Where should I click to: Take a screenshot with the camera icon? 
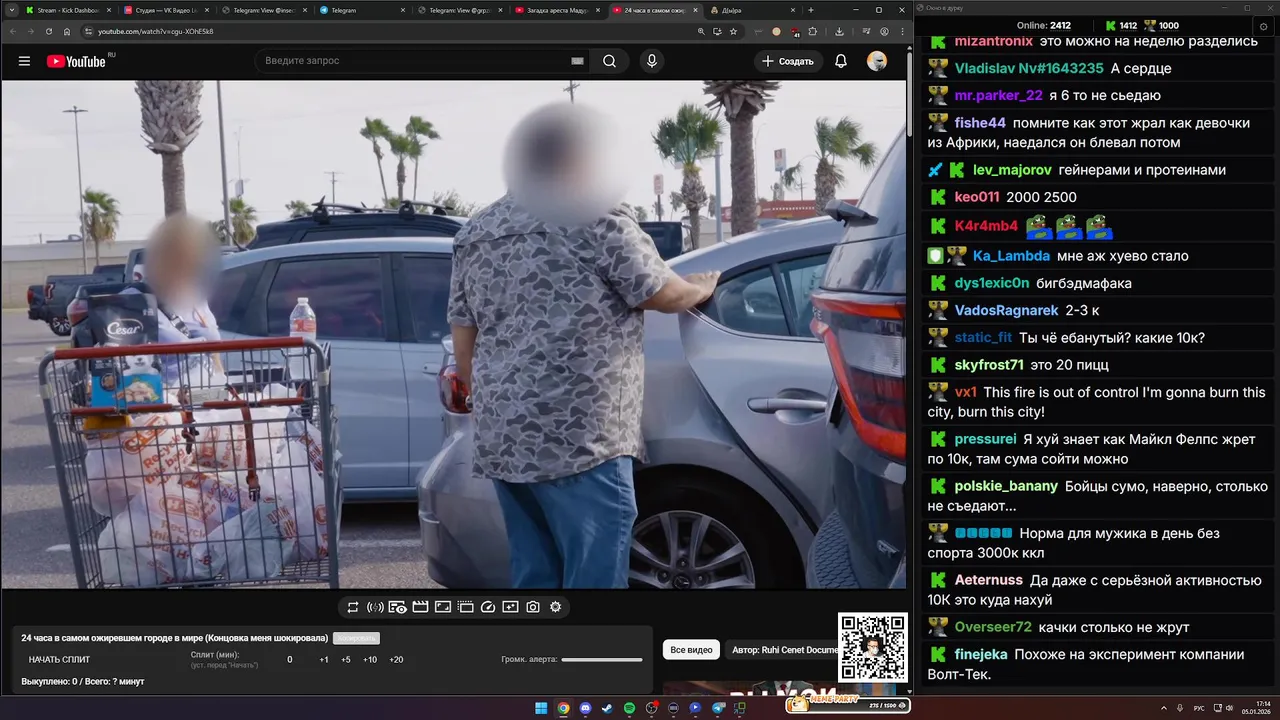click(x=533, y=607)
